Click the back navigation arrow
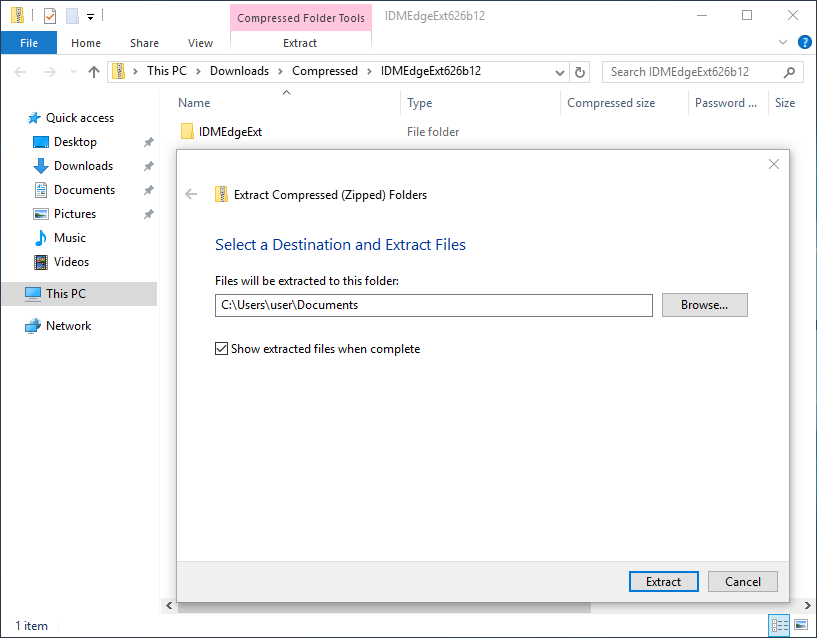The image size is (817, 638). coord(20,71)
